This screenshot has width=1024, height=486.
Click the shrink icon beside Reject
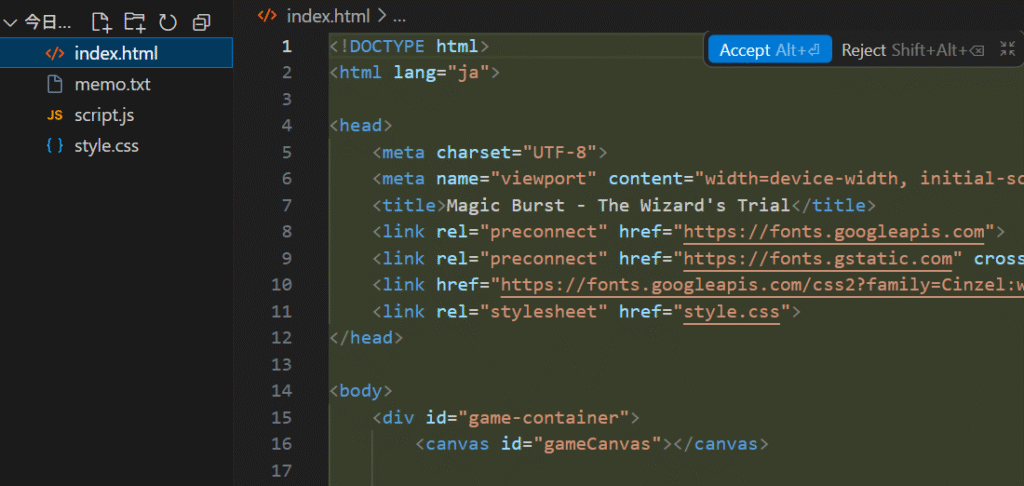pos(1007,49)
